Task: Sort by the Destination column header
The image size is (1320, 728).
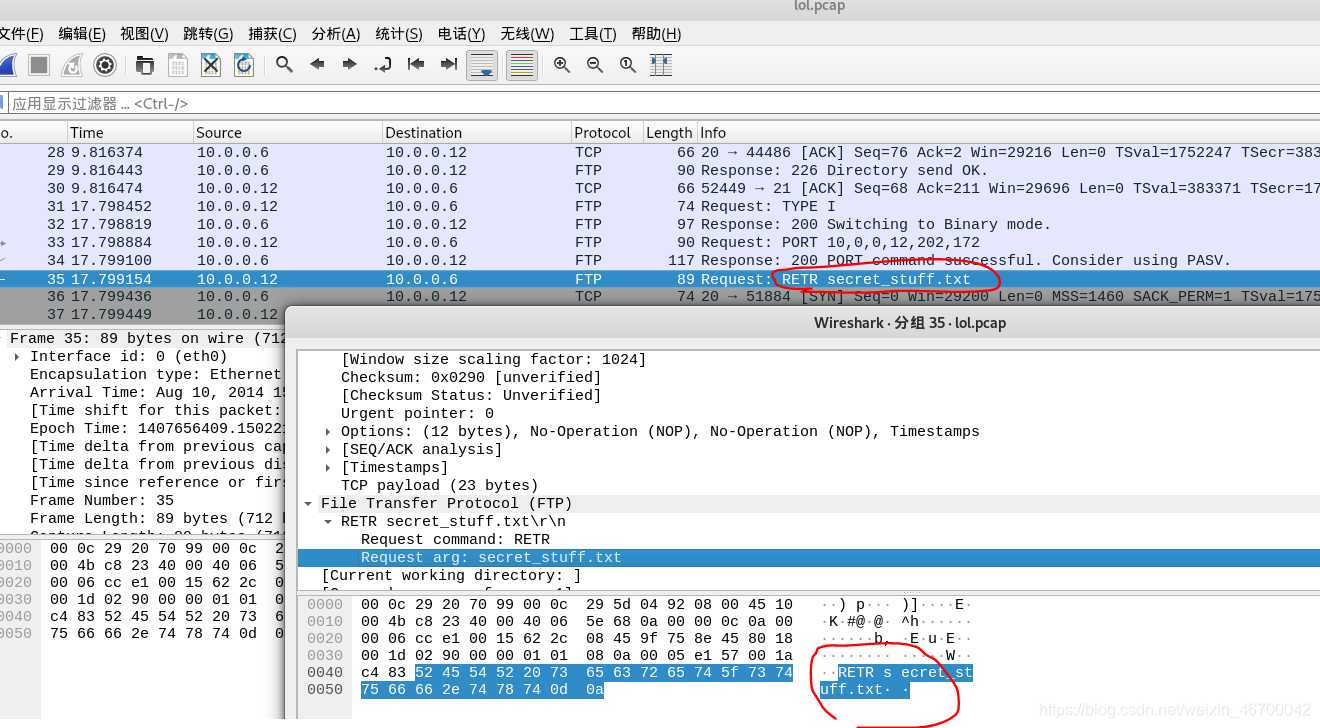Action: click(476, 132)
